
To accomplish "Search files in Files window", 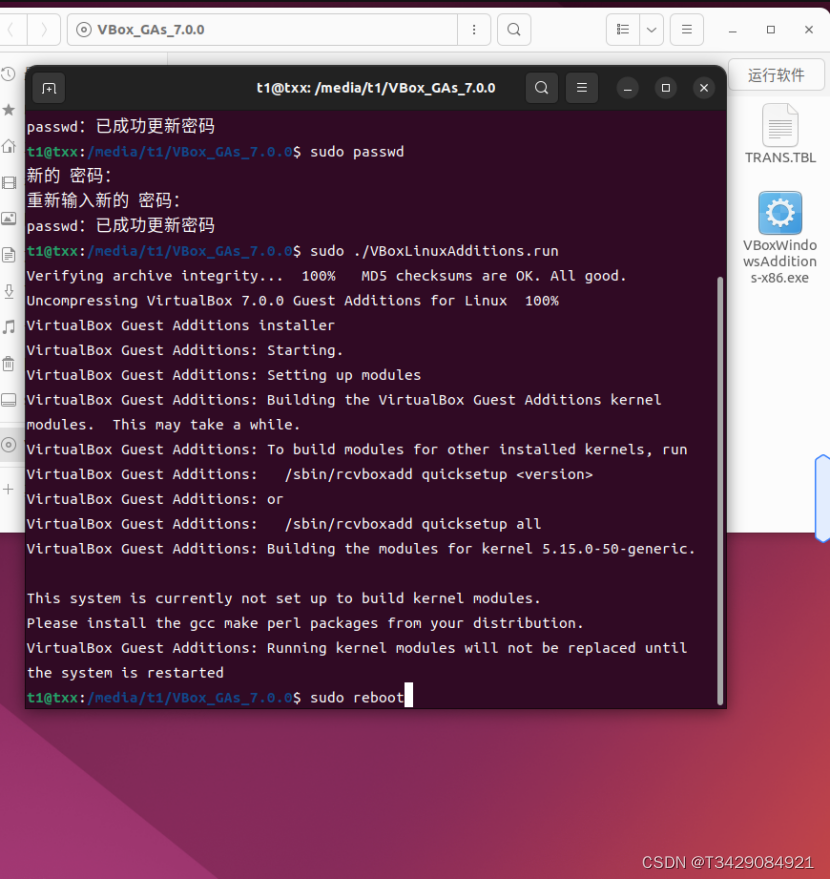I will [514, 30].
